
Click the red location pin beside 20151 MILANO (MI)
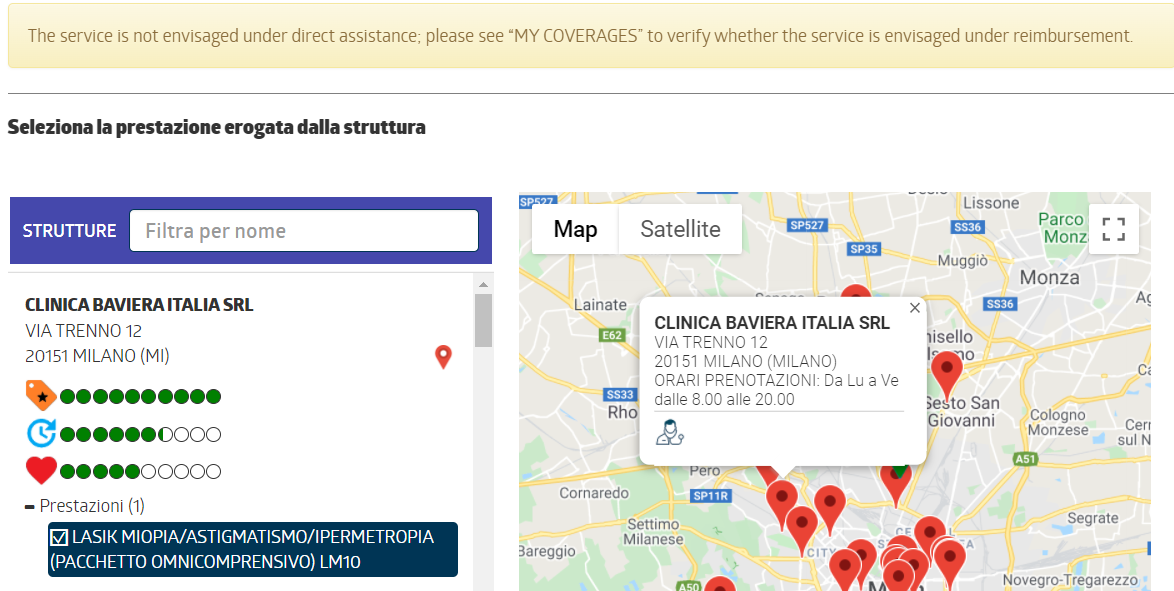coord(443,357)
